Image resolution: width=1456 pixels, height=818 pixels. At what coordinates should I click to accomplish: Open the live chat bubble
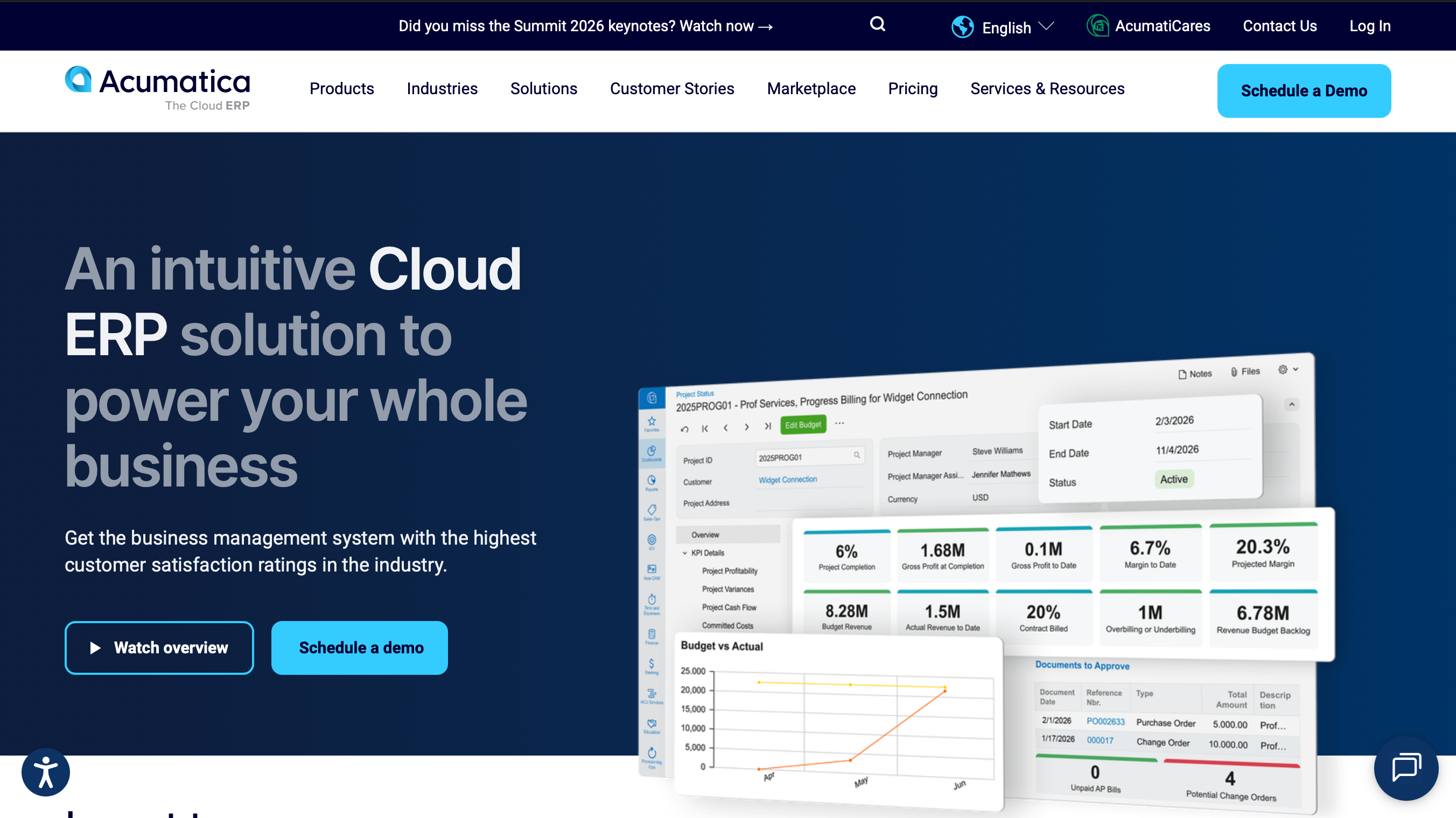point(1406,768)
